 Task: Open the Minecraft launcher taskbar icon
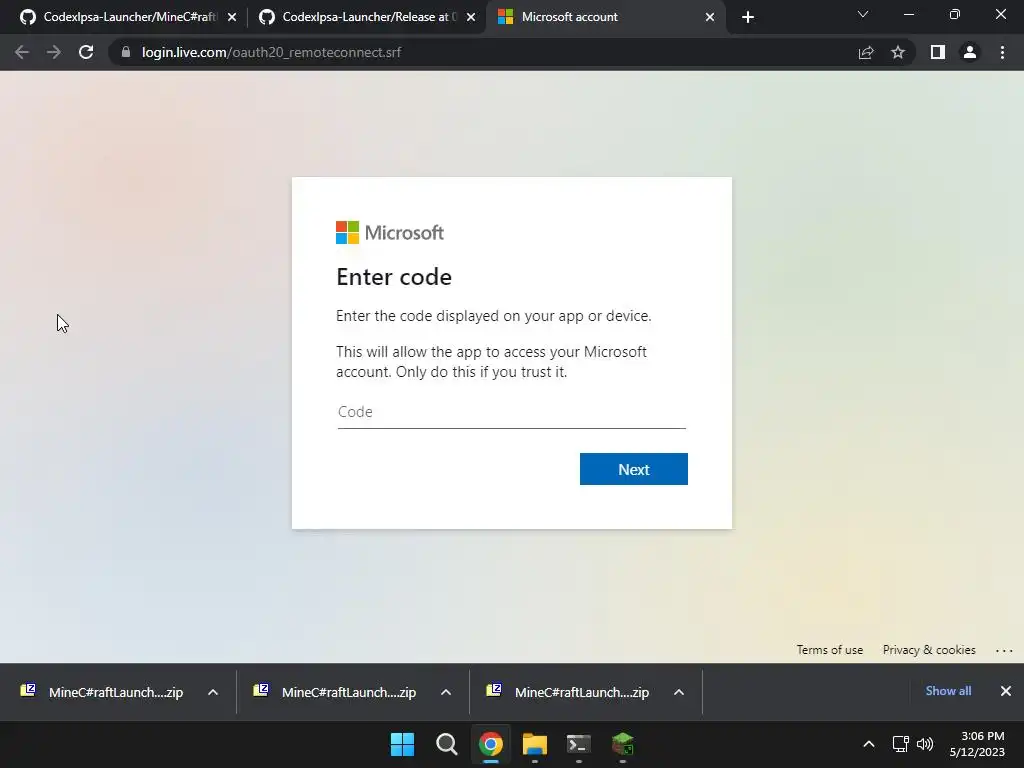point(623,744)
